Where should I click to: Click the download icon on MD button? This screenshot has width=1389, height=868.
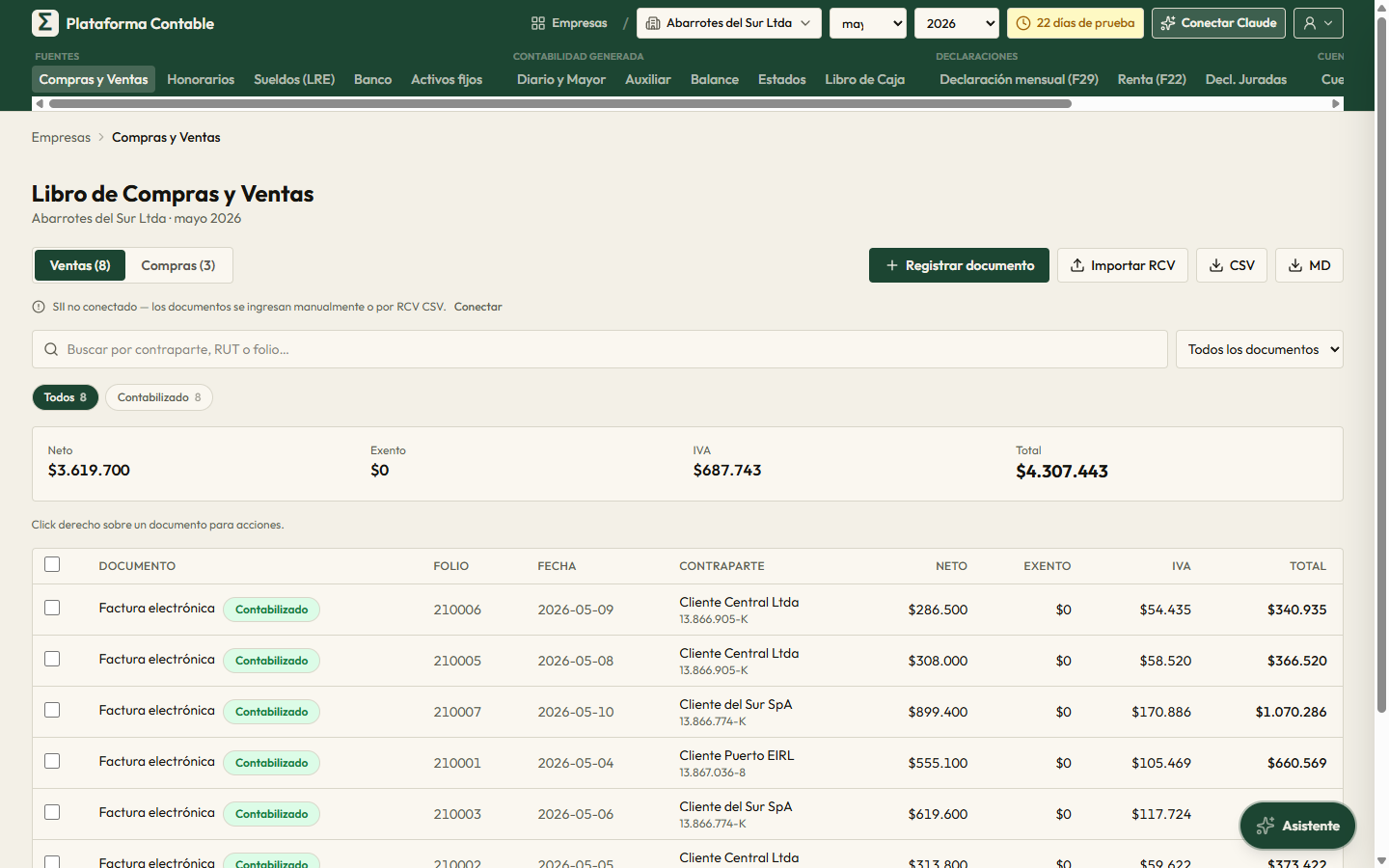1295,265
